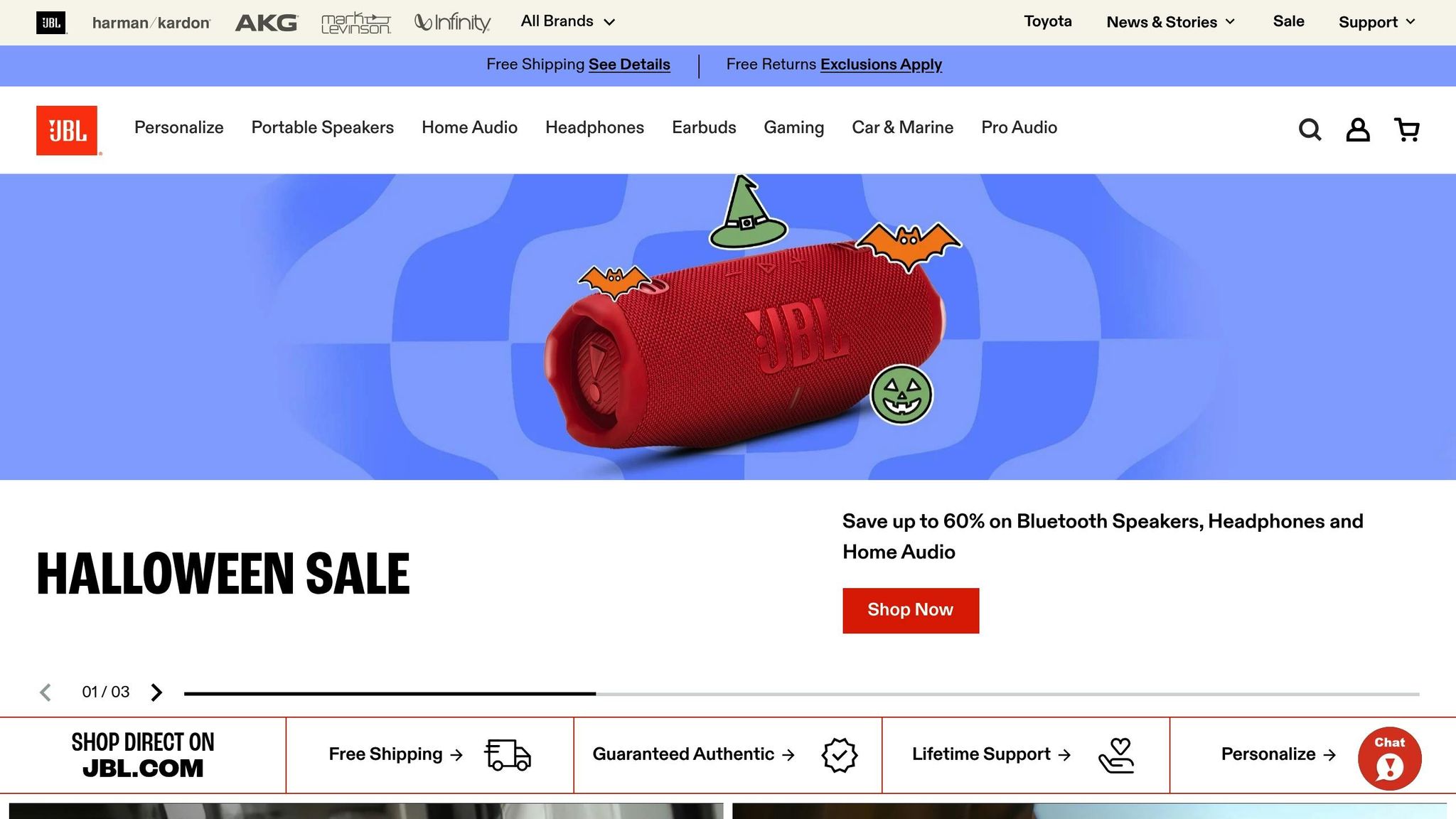Open the Mark Levinson brand logo
1456x819 pixels.
356,23
